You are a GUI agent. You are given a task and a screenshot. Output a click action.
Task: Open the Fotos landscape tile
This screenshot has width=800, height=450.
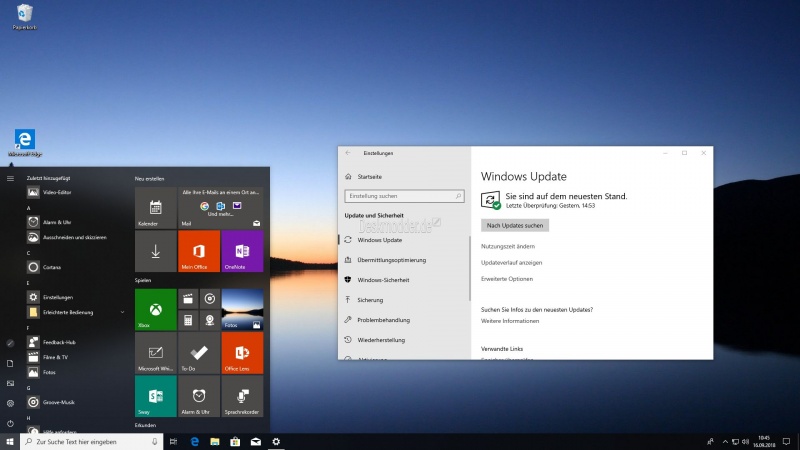coord(242,310)
